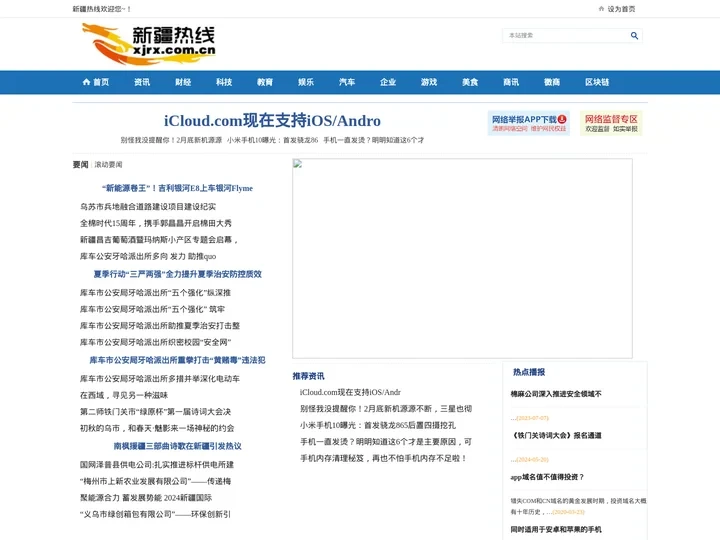The height and width of the screenshot is (540, 720).
Task: Open 第二师铁门关市"绿原杯"第一届诗词大会决
Action: (x=155, y=412)
